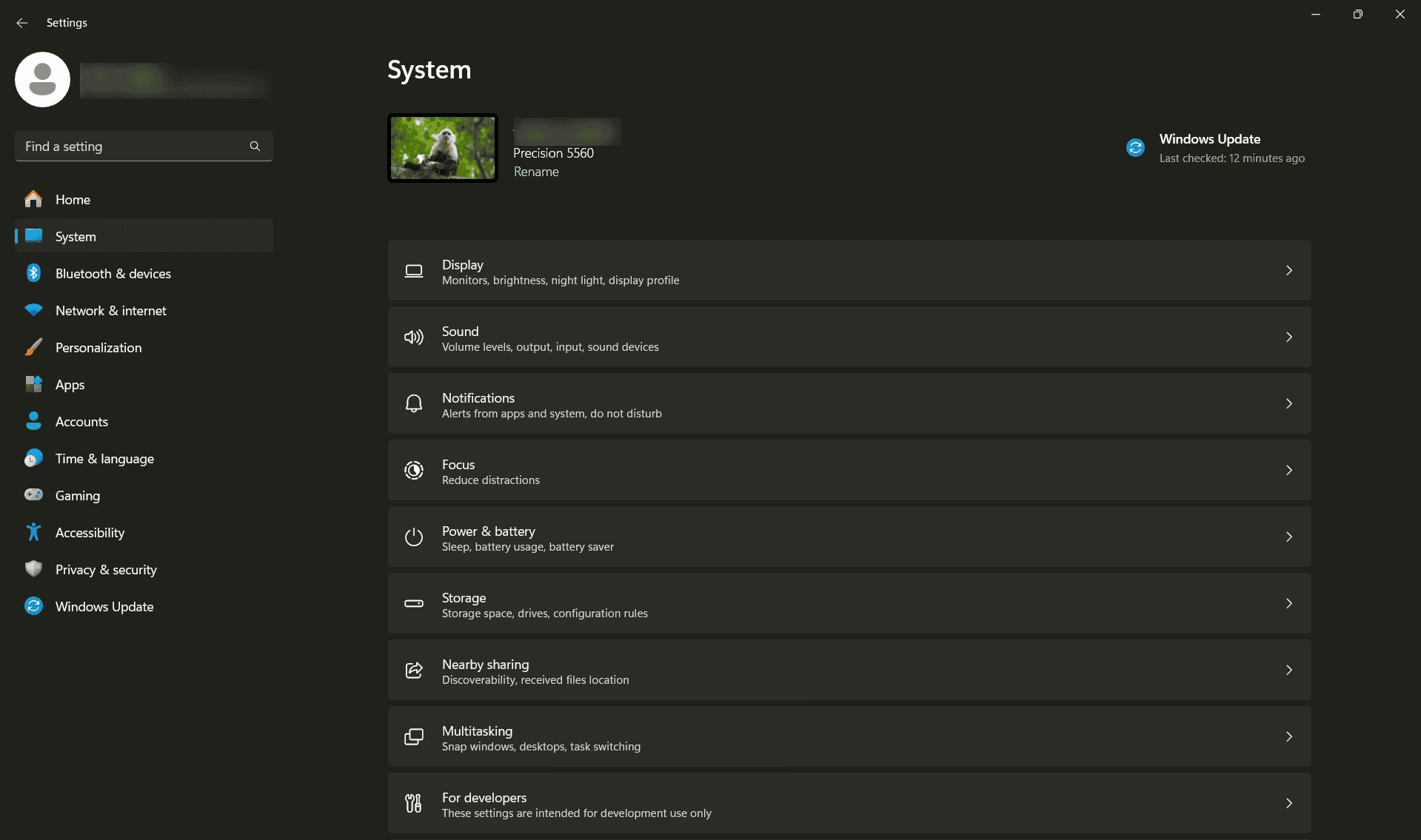Click the Privacy & security shield icon

[34, 569]
